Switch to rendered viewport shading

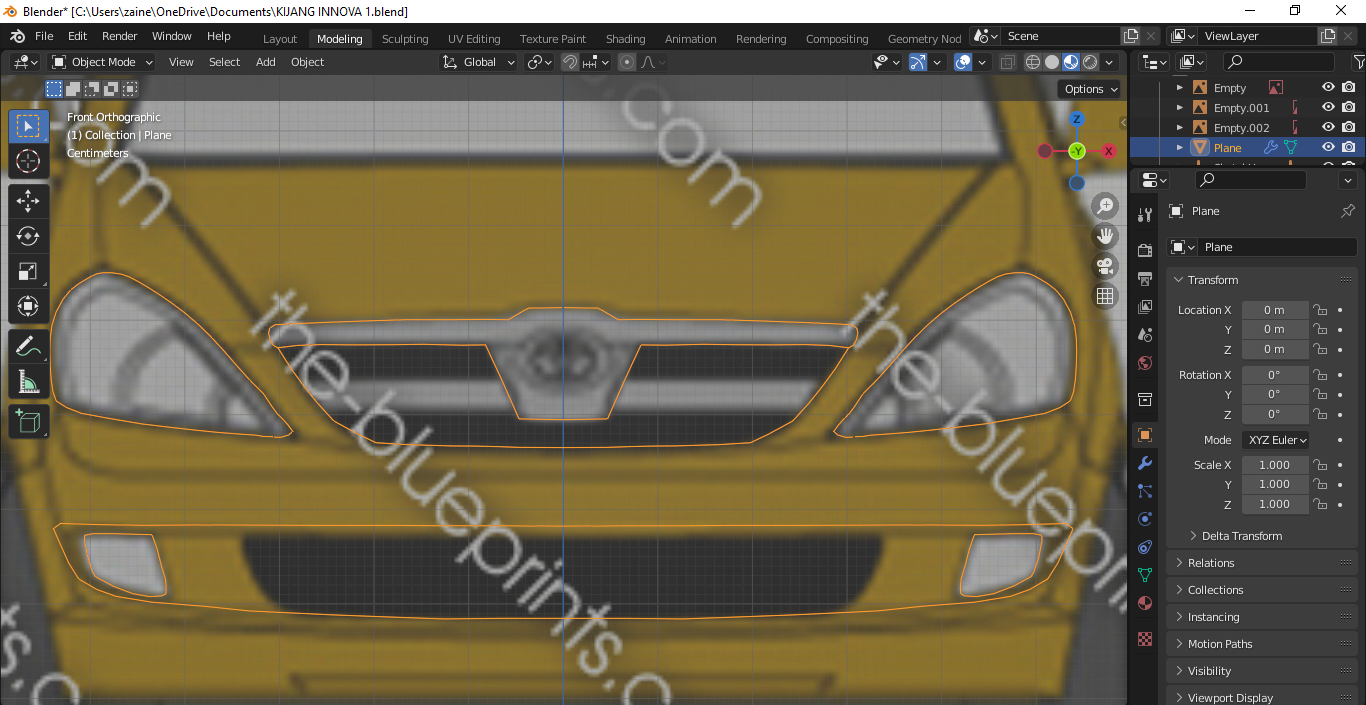pos(1090,62)
